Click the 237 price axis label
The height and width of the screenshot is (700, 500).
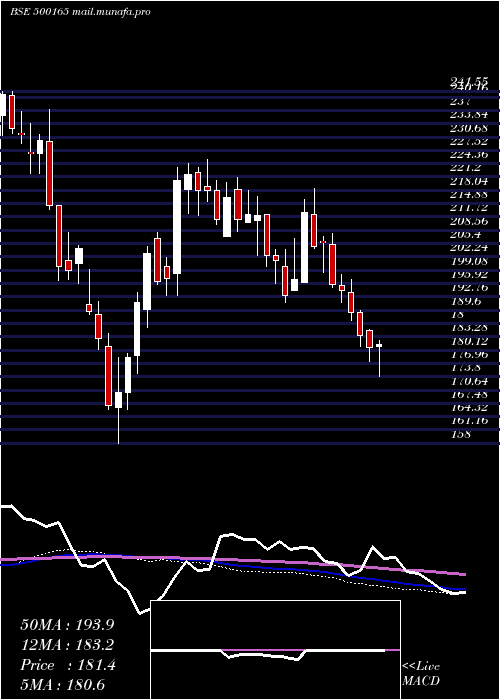[459, 101]
